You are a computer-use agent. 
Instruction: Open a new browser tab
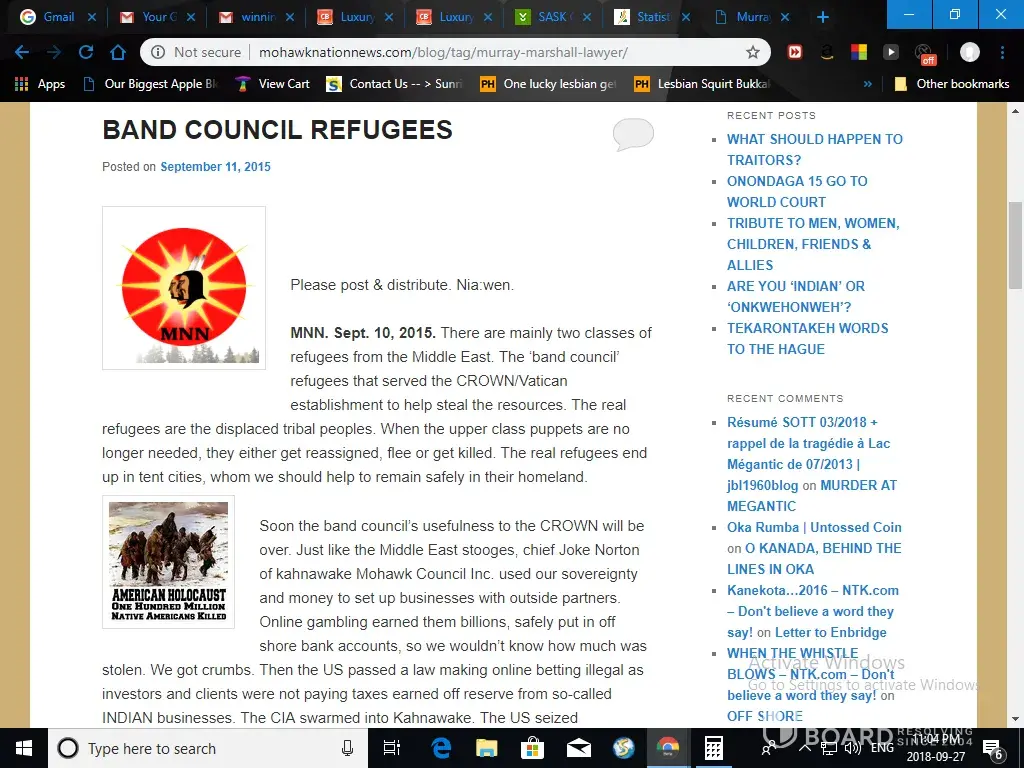point(823,17)
